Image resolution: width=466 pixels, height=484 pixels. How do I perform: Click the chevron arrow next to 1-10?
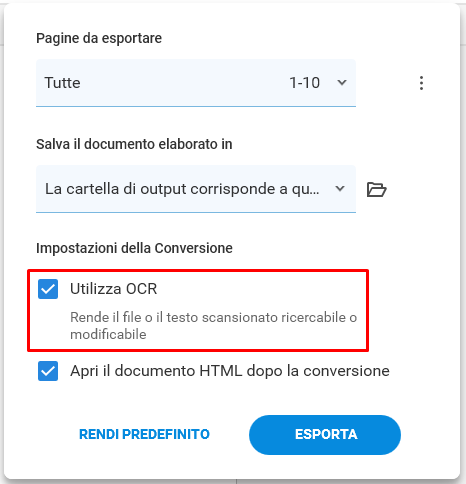point(342,82)
